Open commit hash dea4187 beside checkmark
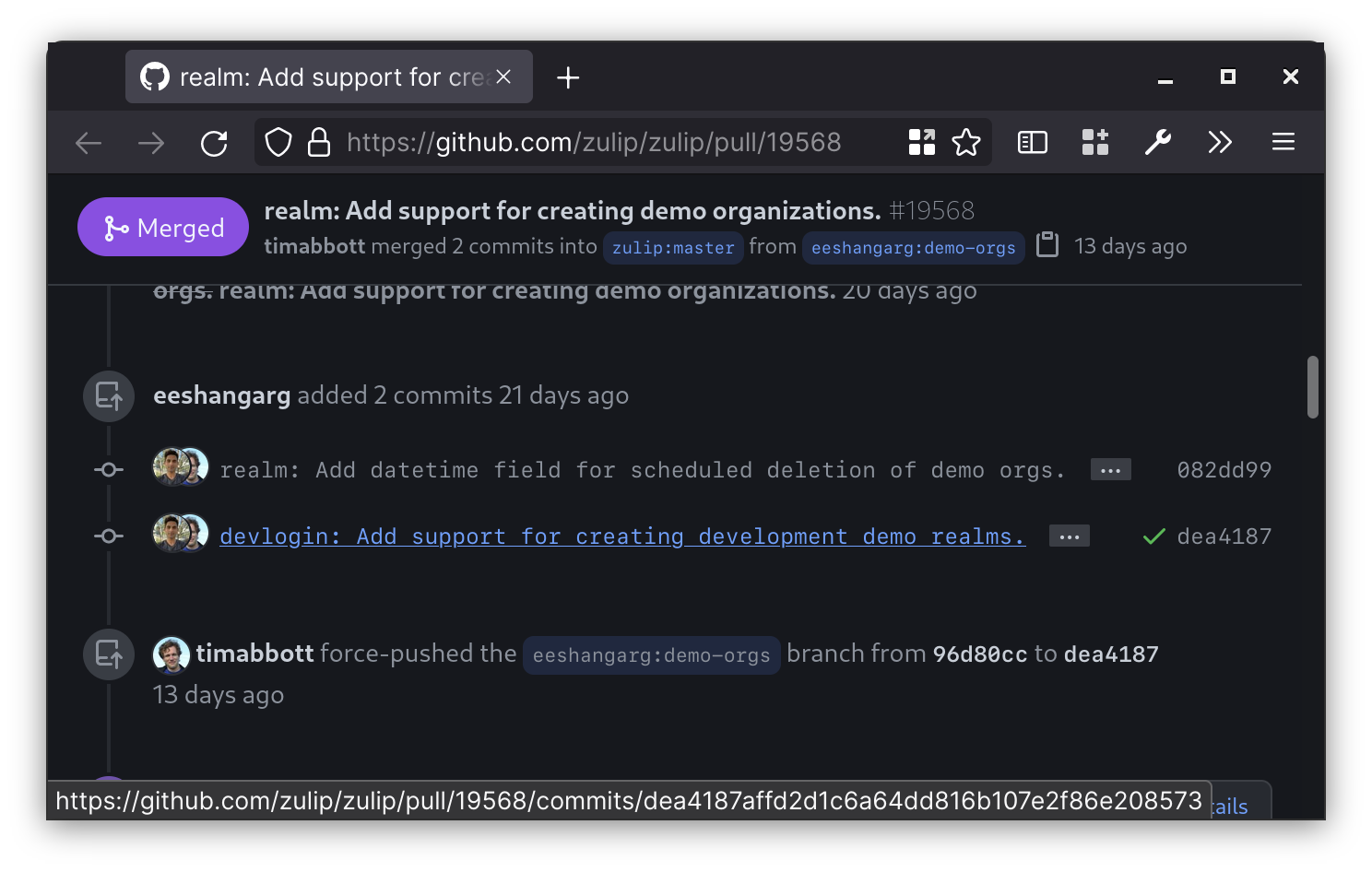The image size is (1372, 872). 1224,536
